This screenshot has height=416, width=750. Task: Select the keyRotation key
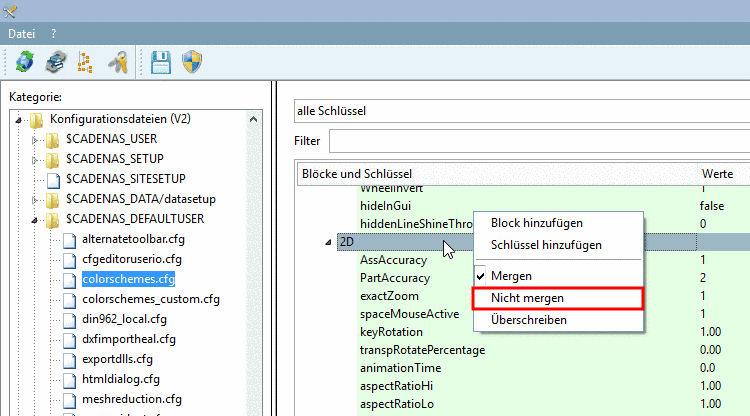(391, 332)
